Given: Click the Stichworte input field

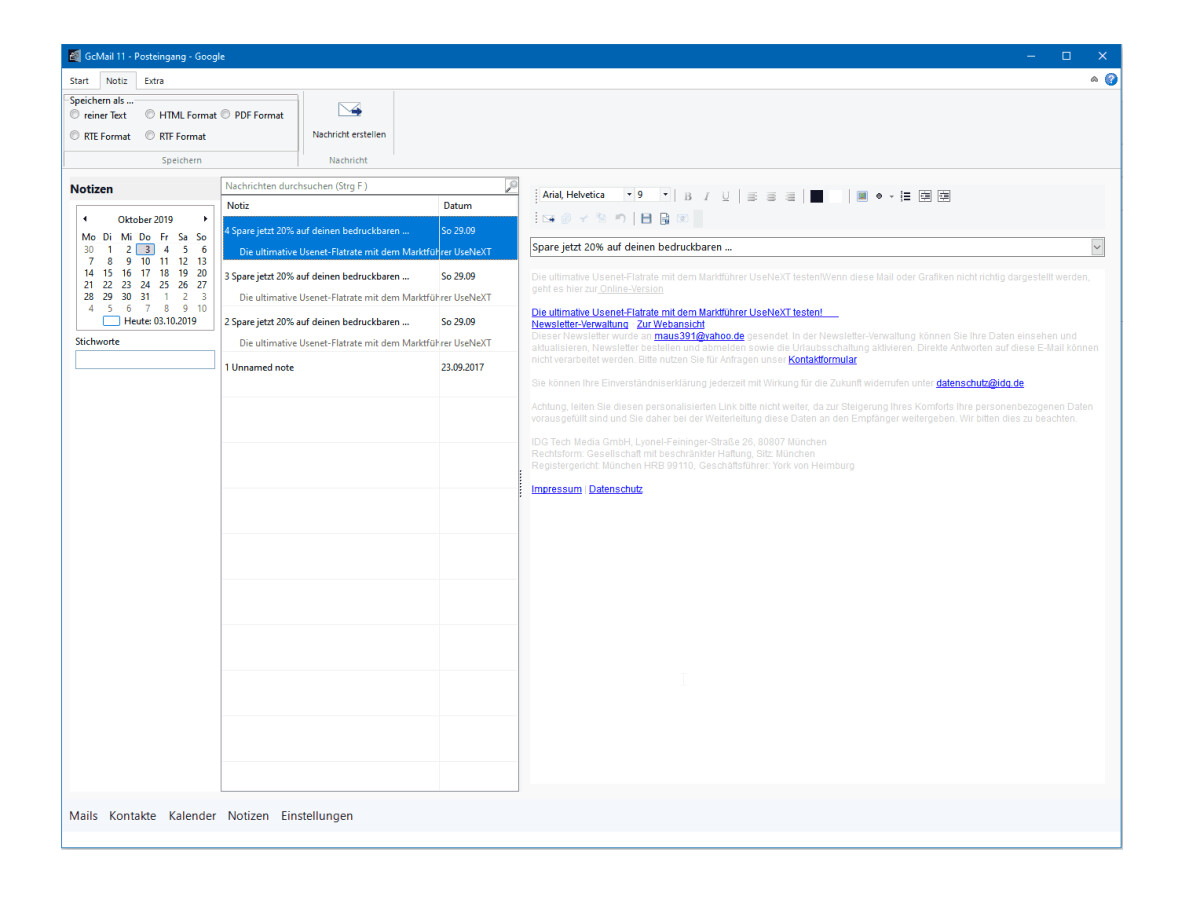Looking at the screenshot, I should [145, 360].
